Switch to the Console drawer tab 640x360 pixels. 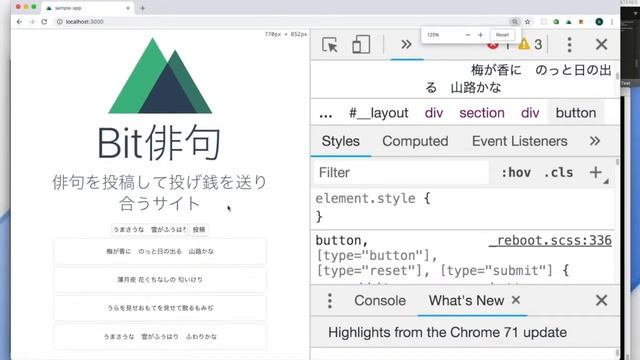[380, 301]
